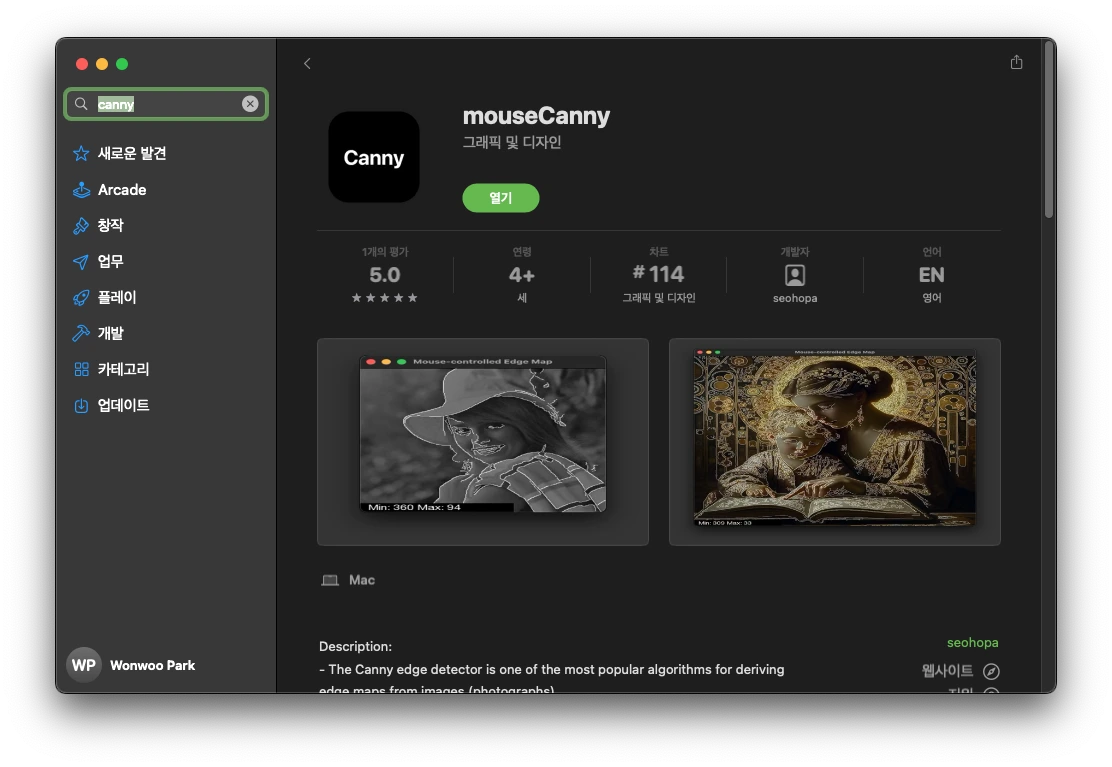The image size is (1112, 767).
Task: Select the joystick icon beside Arcade
Action: pos(81,189)
